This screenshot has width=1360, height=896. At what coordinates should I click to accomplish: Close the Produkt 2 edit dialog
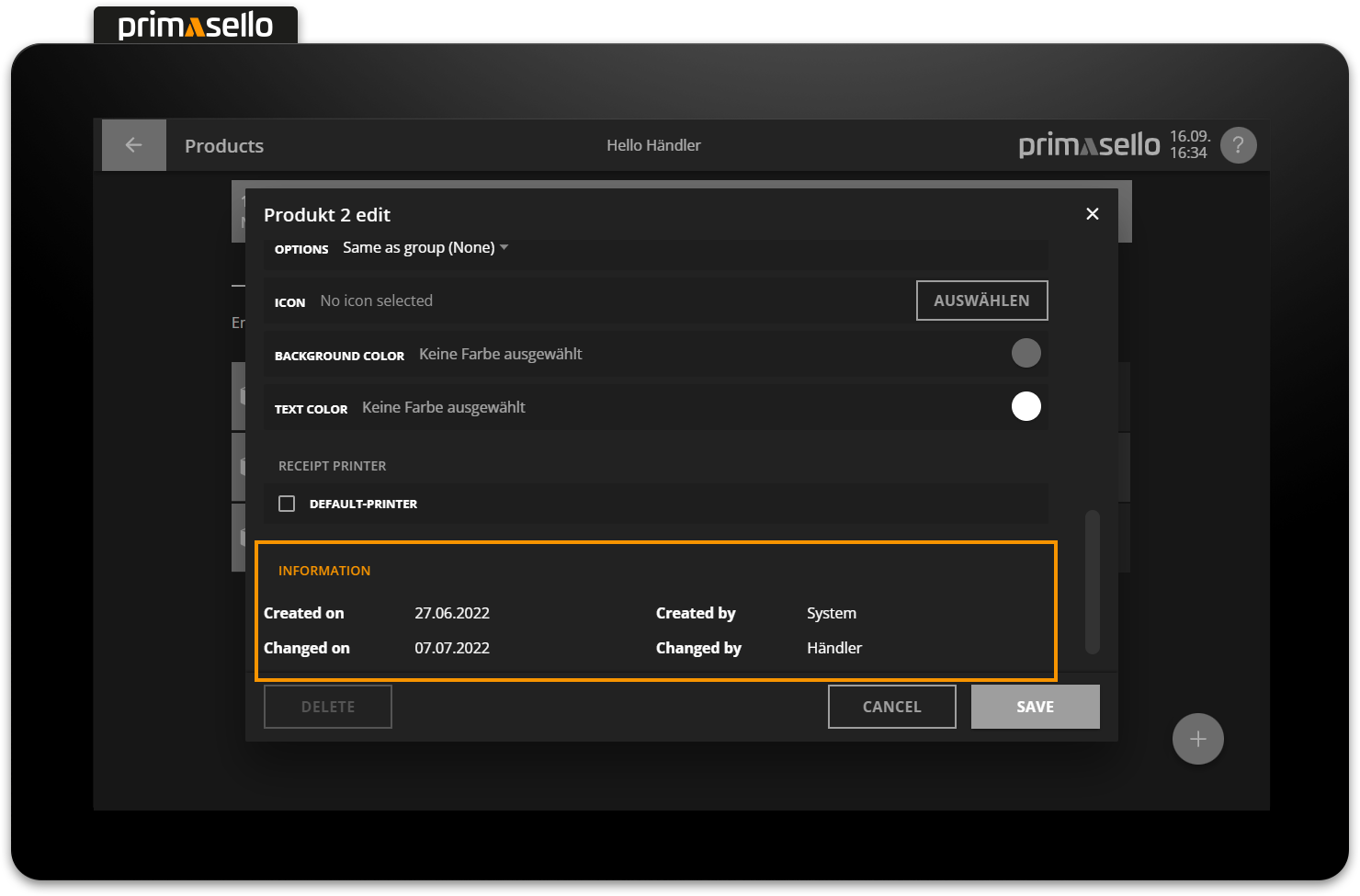tap(1092, 214)
